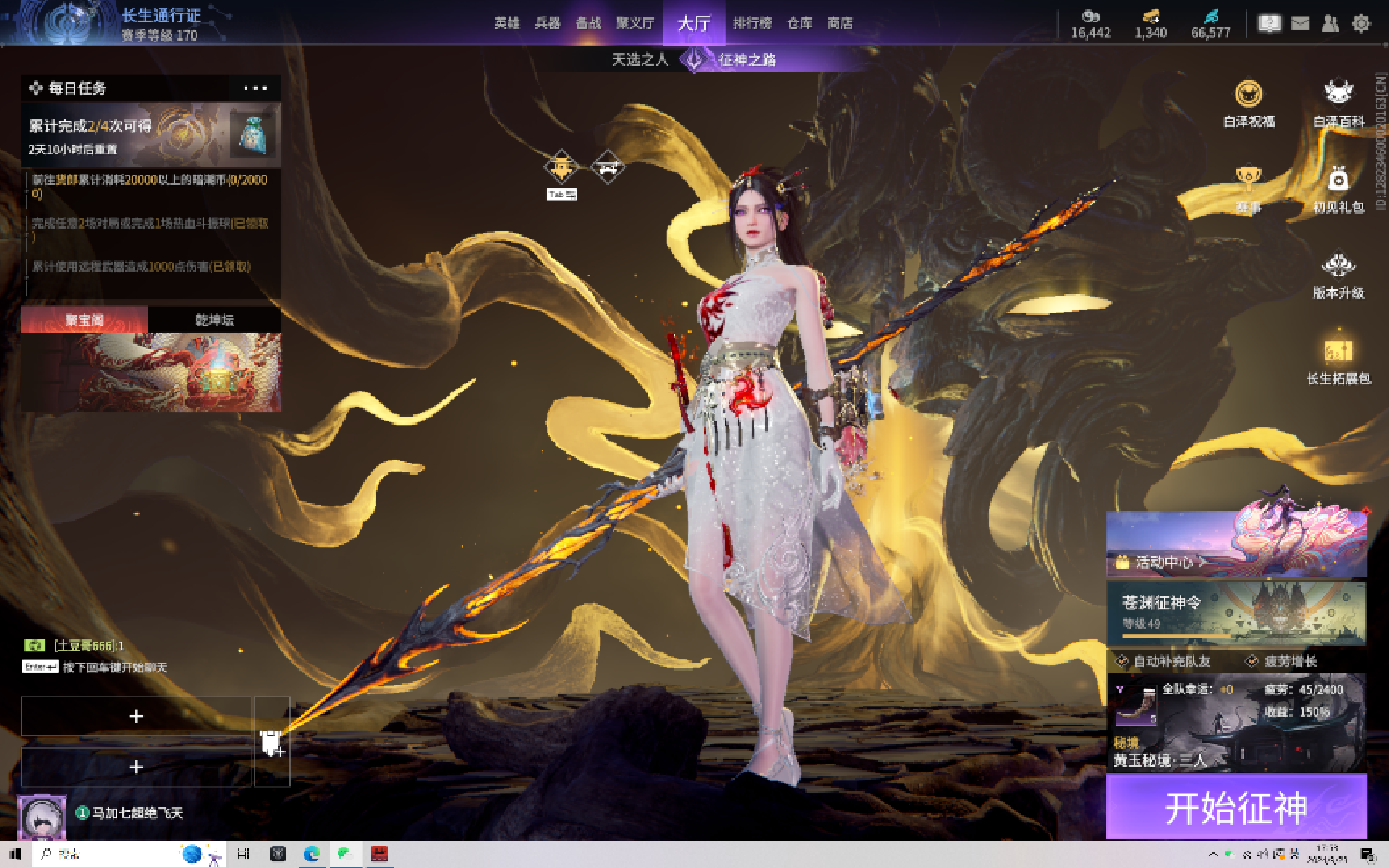Screen dimensions: 1389x868
Task: Click the team recruit banner icon
Action: [272, 743]
